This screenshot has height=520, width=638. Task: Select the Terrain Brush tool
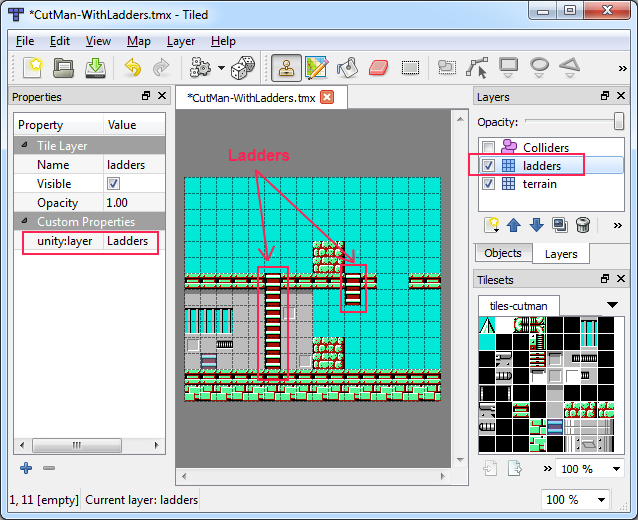click(x=316, y=68)
